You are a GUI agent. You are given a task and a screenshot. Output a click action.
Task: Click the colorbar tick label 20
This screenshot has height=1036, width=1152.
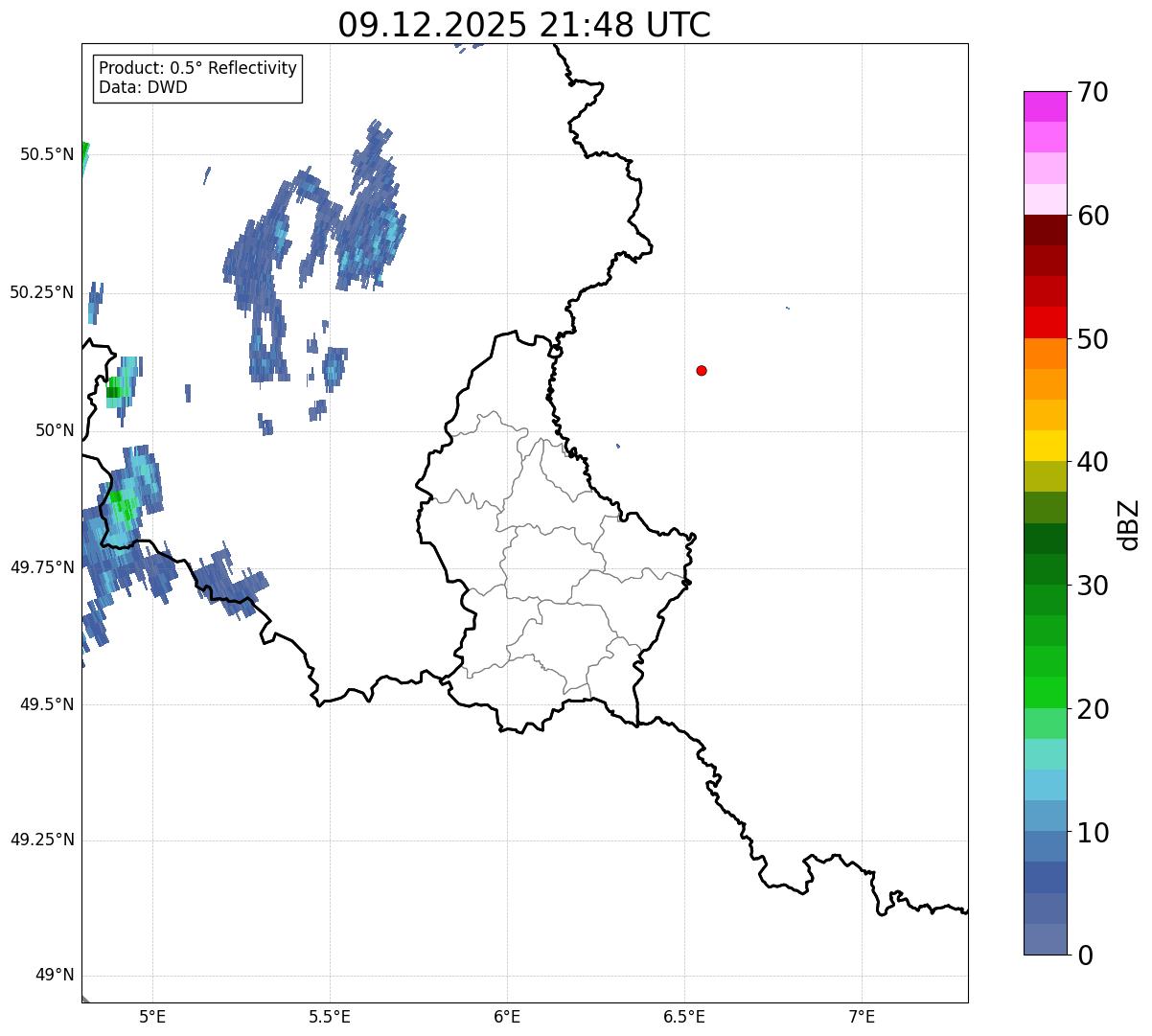click(1093, 709)
